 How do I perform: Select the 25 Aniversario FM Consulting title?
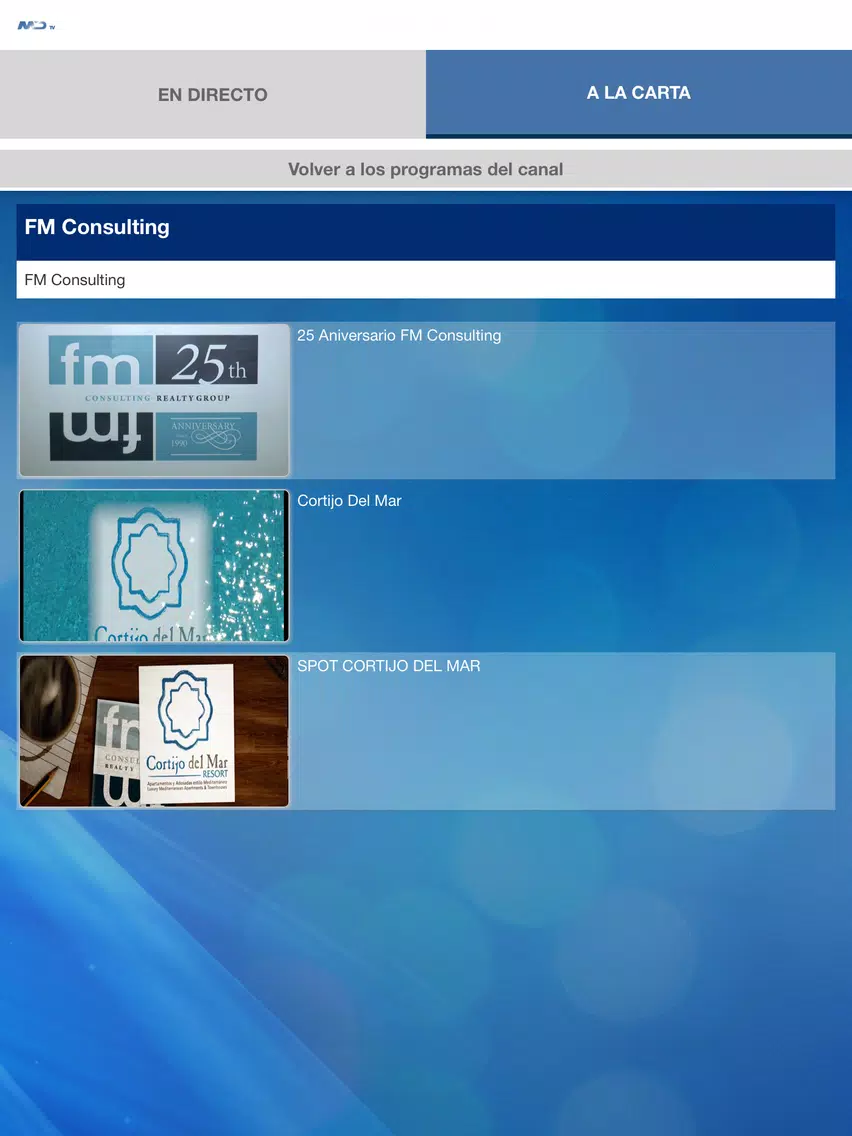399,335
